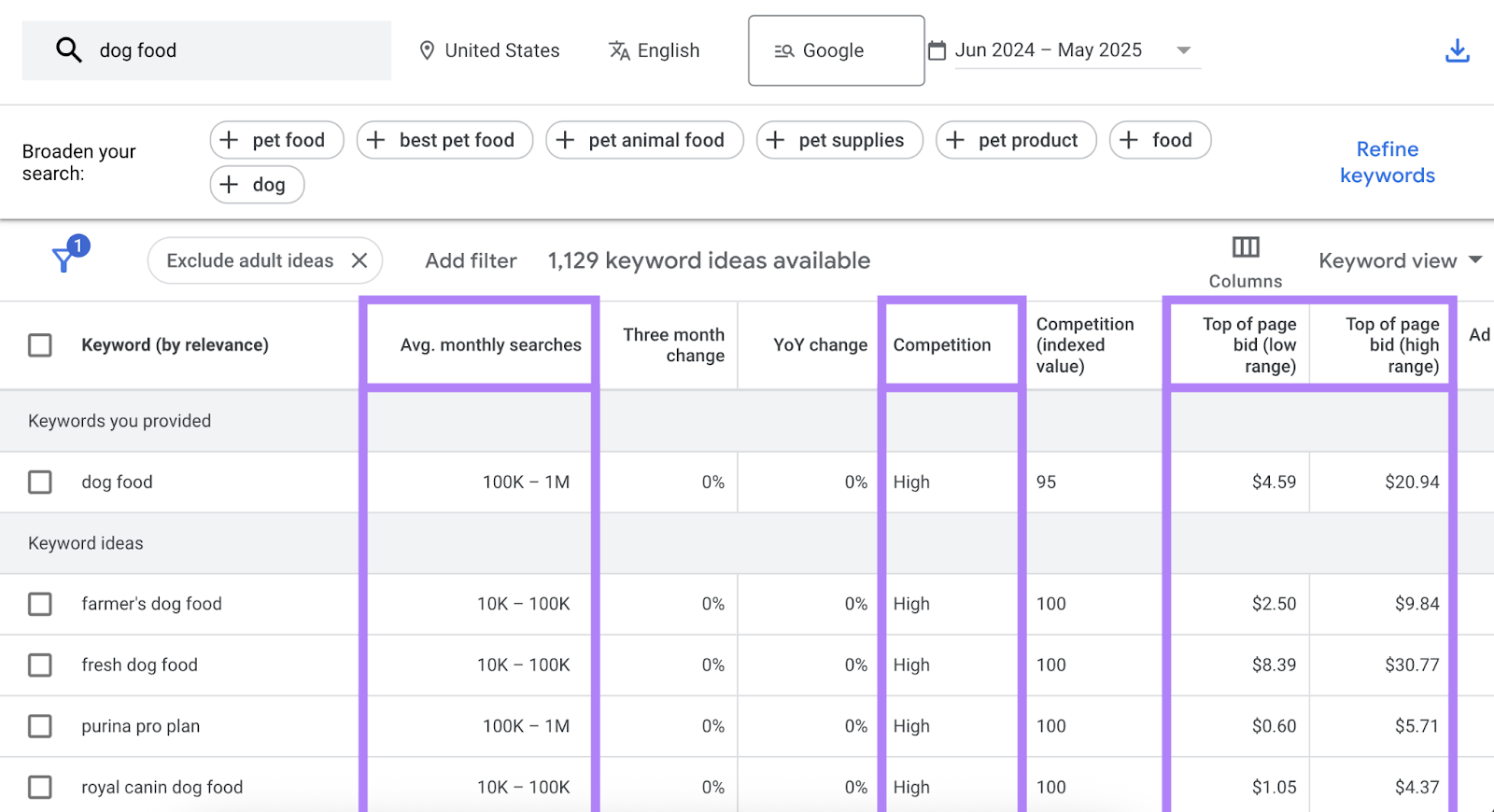Click the 'purina pro plan' keyword text

click(140, 726)
